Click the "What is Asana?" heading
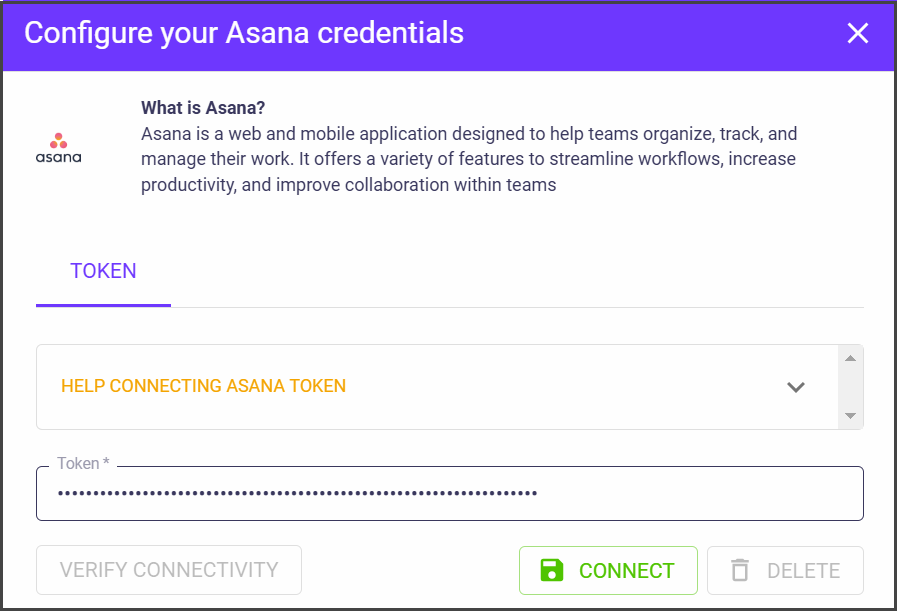Screen dimensions: 897x611 click(x=203, y=108)
